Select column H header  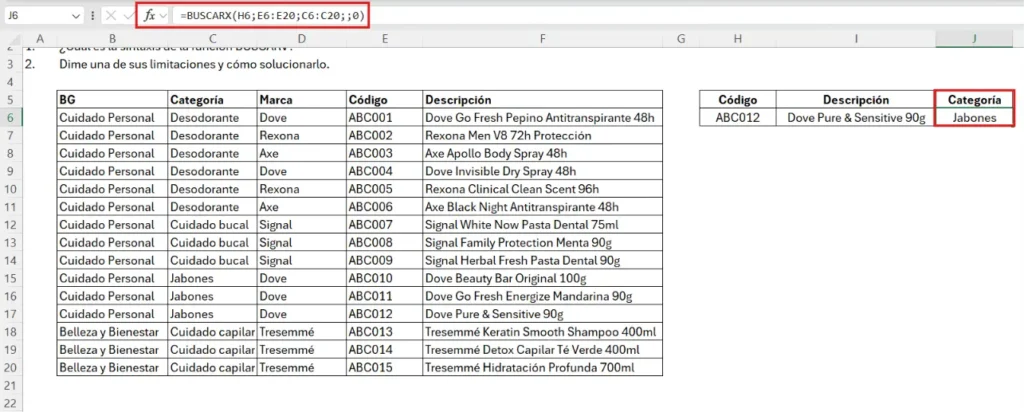737,39
